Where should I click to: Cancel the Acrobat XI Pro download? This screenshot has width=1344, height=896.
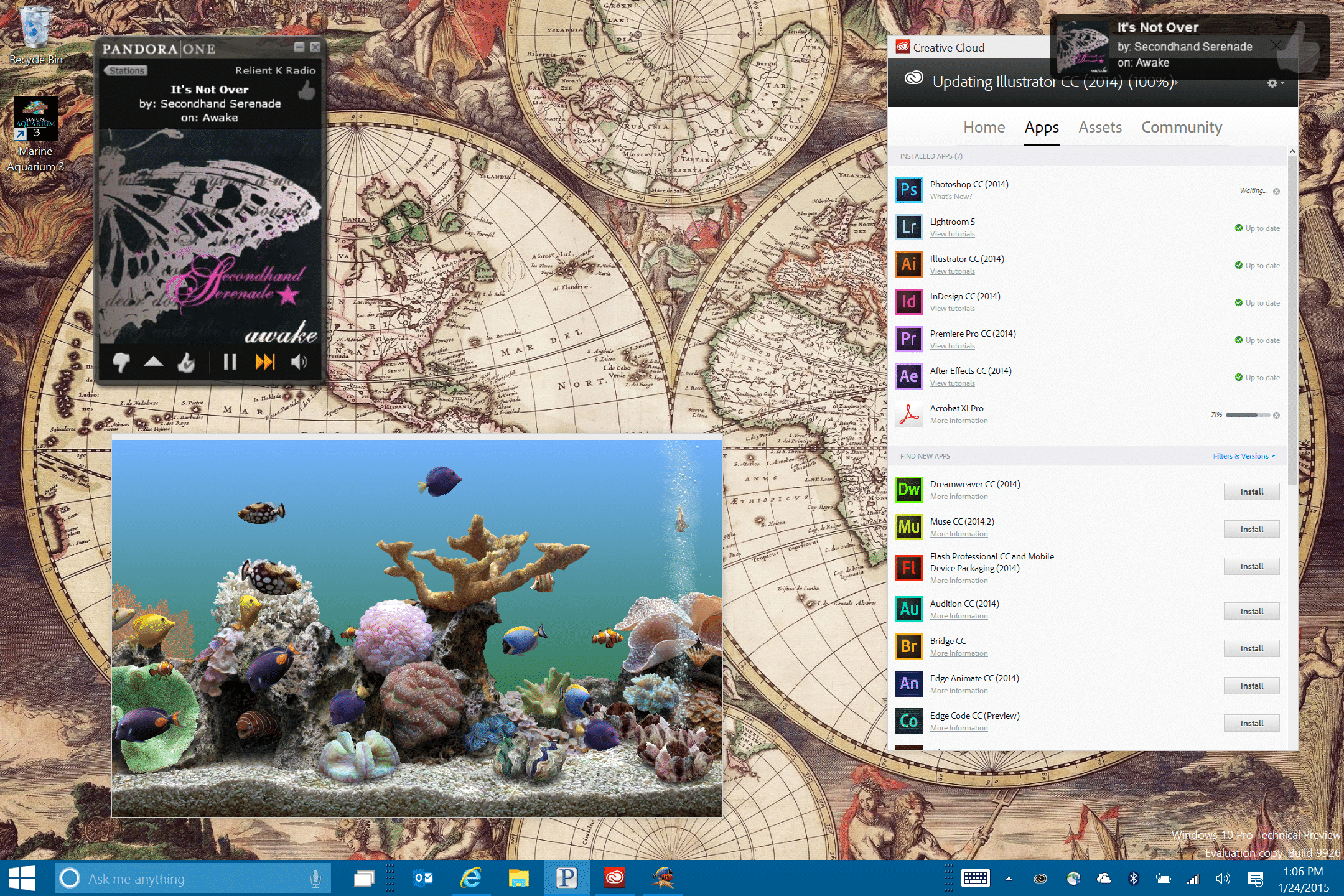1276,415
